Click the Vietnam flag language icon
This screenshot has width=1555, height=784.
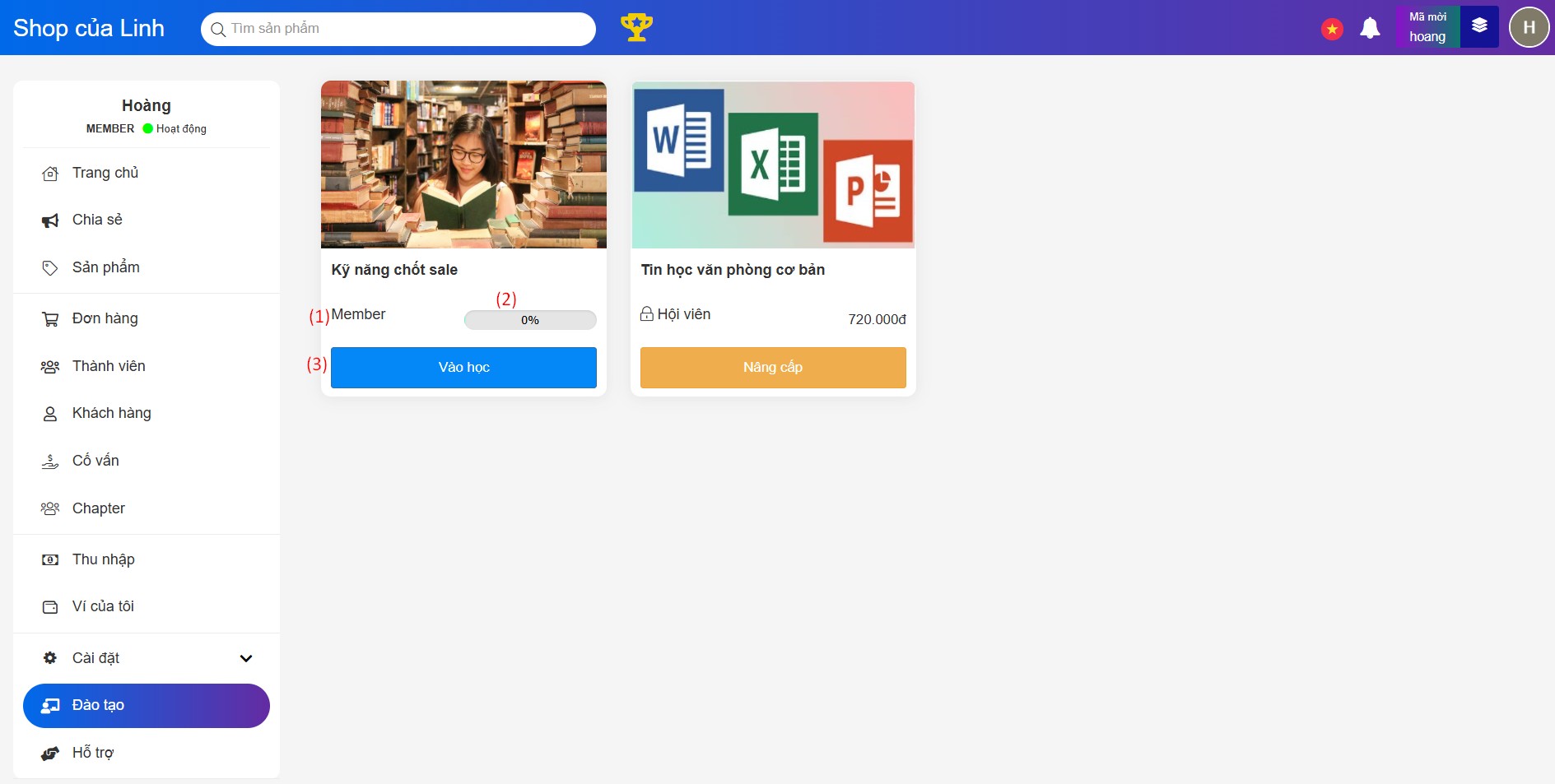pos(1332,30)
